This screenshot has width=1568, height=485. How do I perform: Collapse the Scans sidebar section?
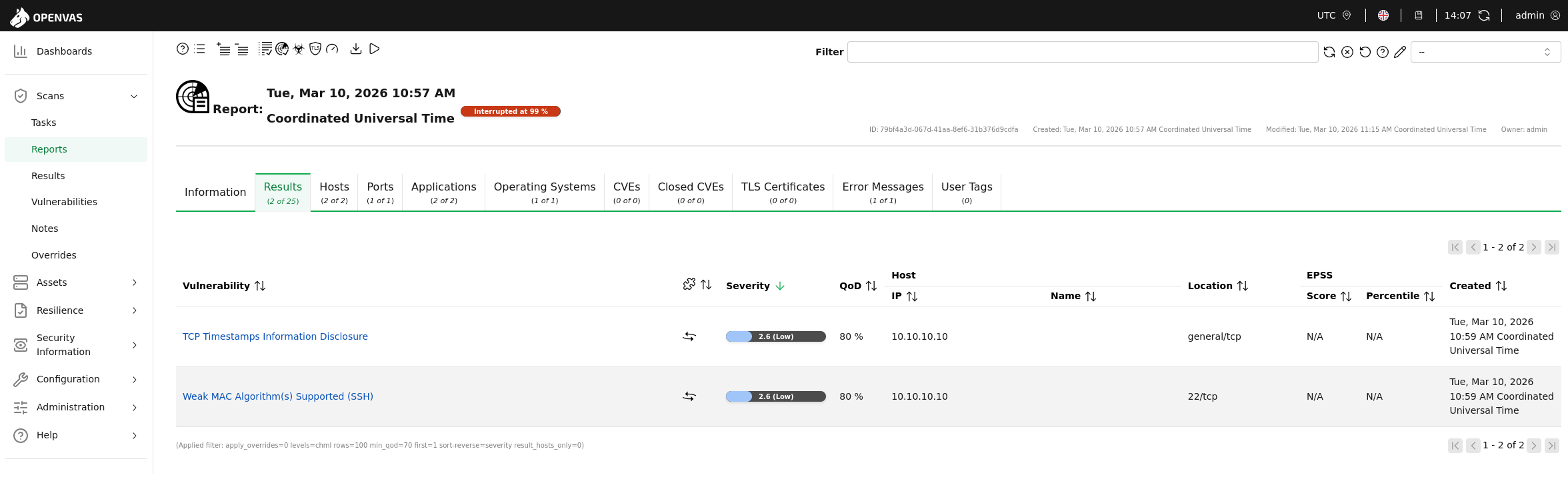click(x=134, y=96)
